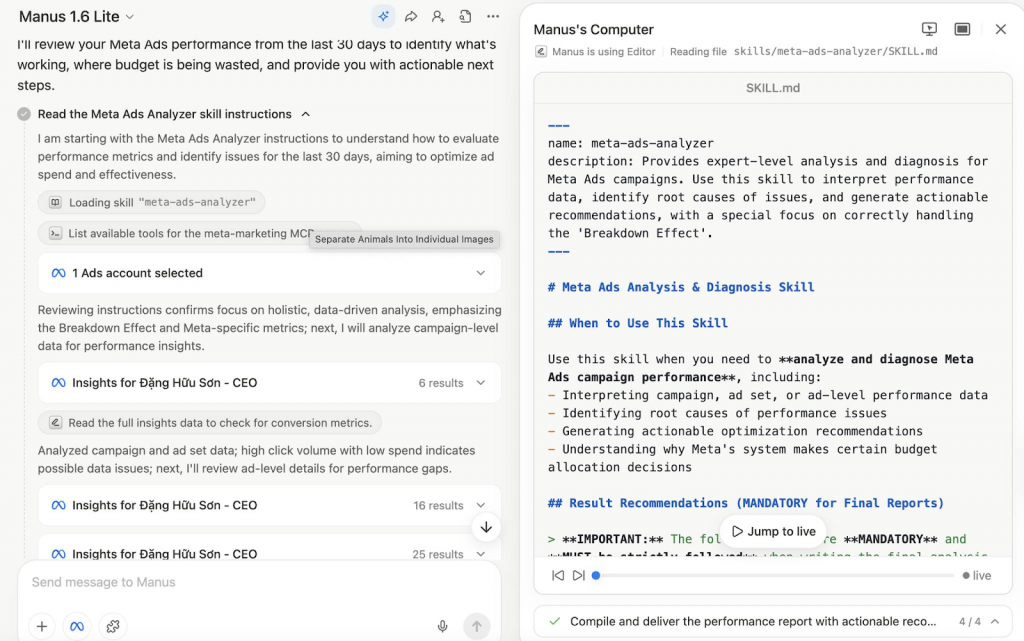Open the more options ellipsis menu
The image size is (1024, 641).
pos(493,16)
